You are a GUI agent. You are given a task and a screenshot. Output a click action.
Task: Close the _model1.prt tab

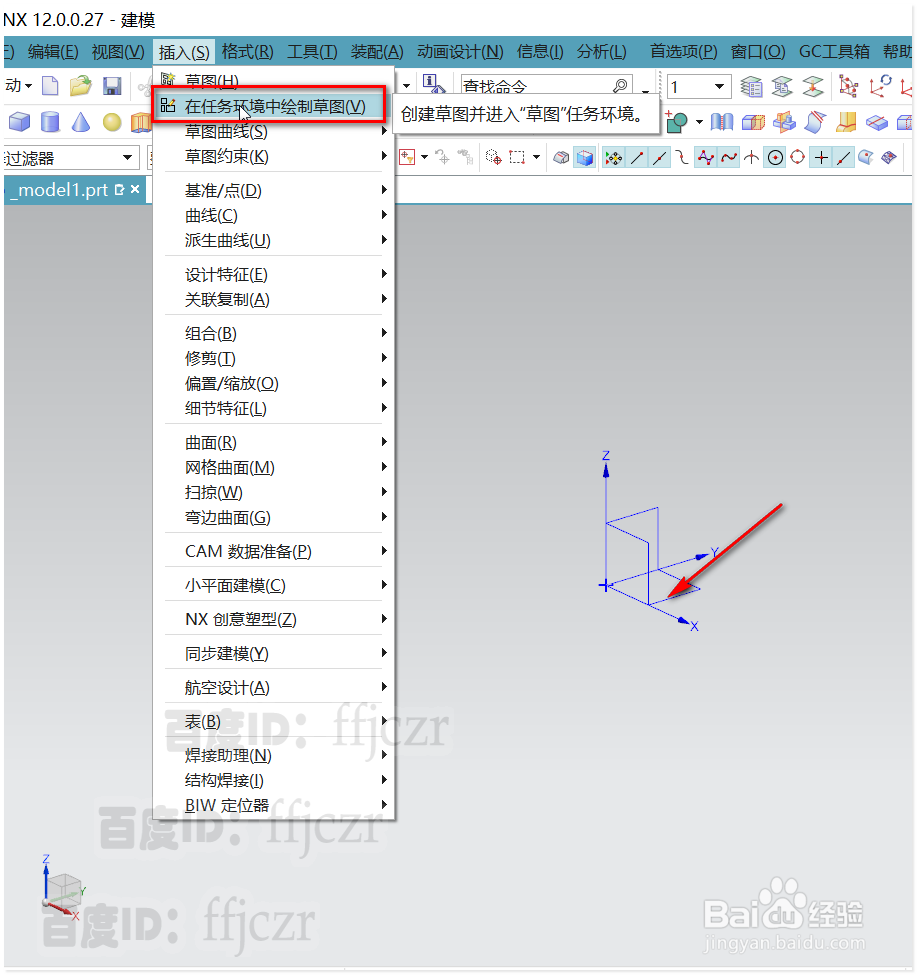coord(135,189)
